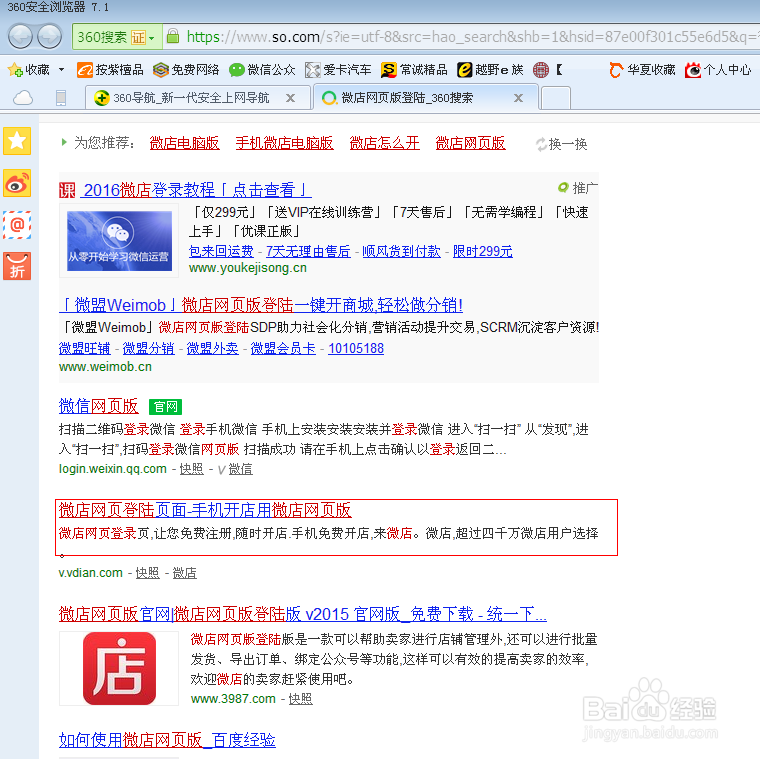Image resolution: width=760 pixels, height=759 pixels.
Task: Click the mobile phone icon beside tabs
Action: [61, 98]
